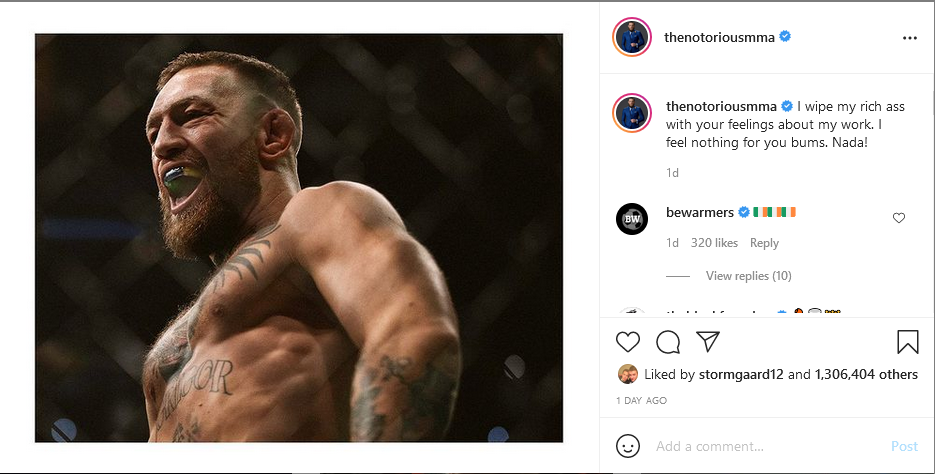935x474 pixels.
Task: Reply to the bewarmers comment
Action: tap(764, 243)
